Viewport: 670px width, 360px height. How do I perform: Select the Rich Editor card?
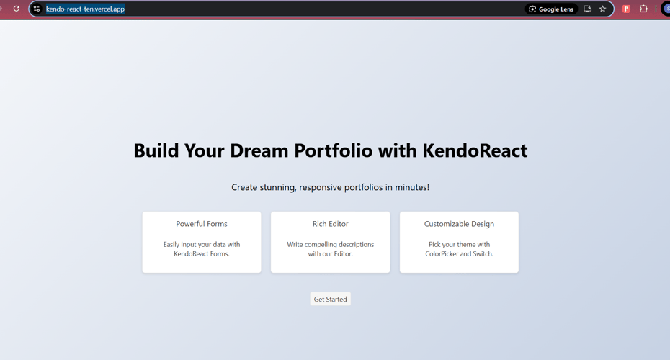click(330, 242)
